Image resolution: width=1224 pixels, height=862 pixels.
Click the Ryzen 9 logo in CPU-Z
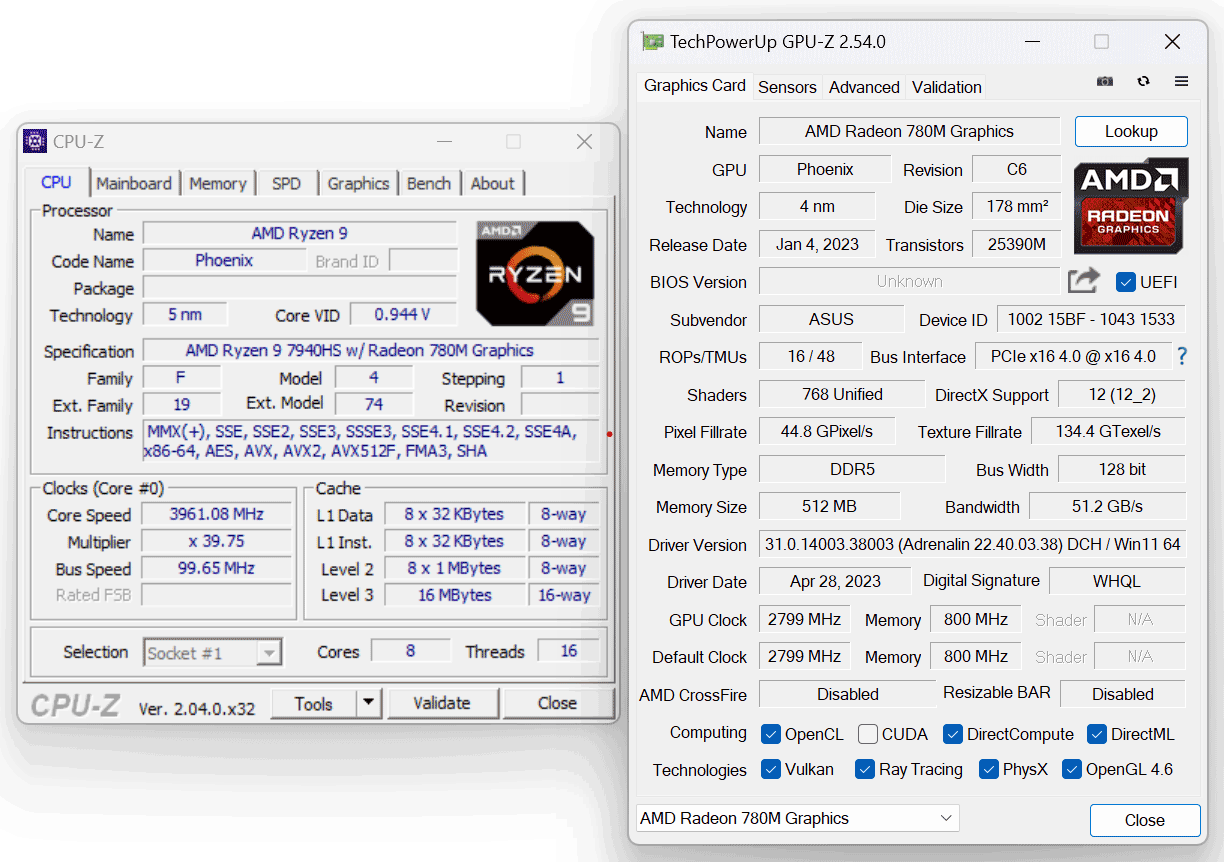pyautogui.click(x=535, y=272)
